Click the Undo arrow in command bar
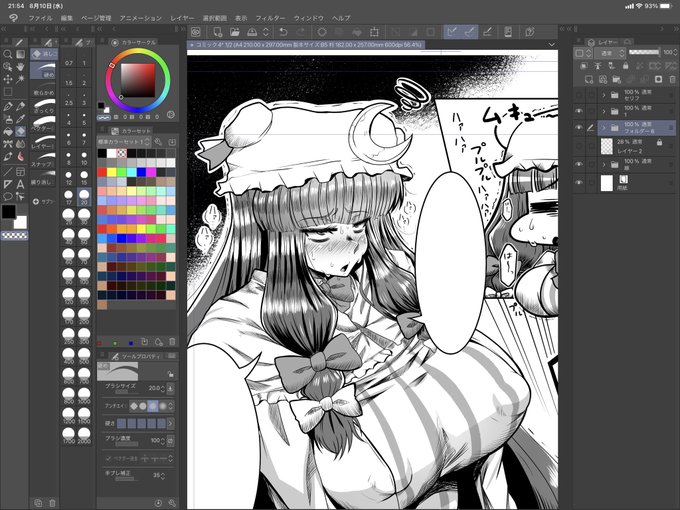The width and height of the screenshot is (680, 510). coord(283,32)
